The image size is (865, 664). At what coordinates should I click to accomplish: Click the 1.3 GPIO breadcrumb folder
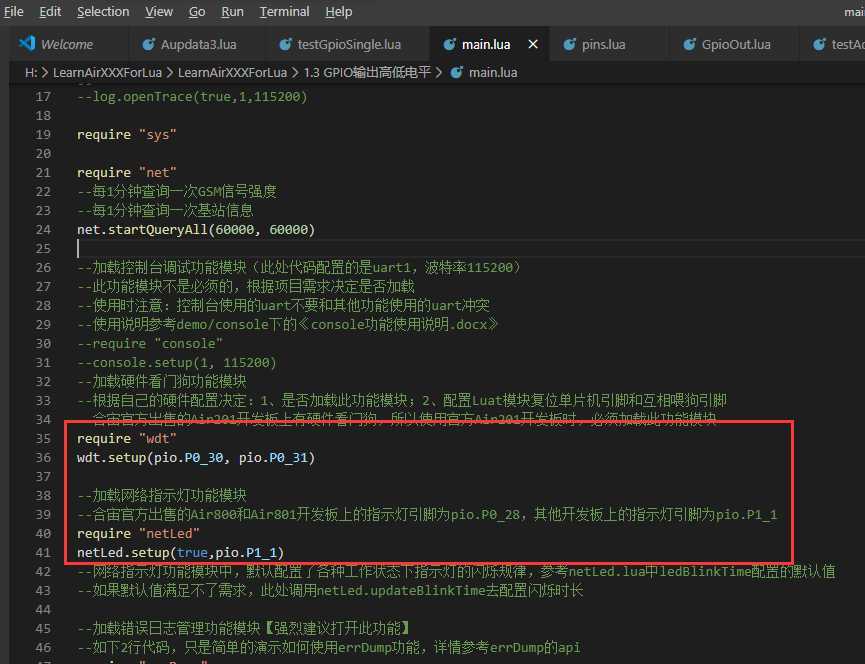[x=367, y=72]
